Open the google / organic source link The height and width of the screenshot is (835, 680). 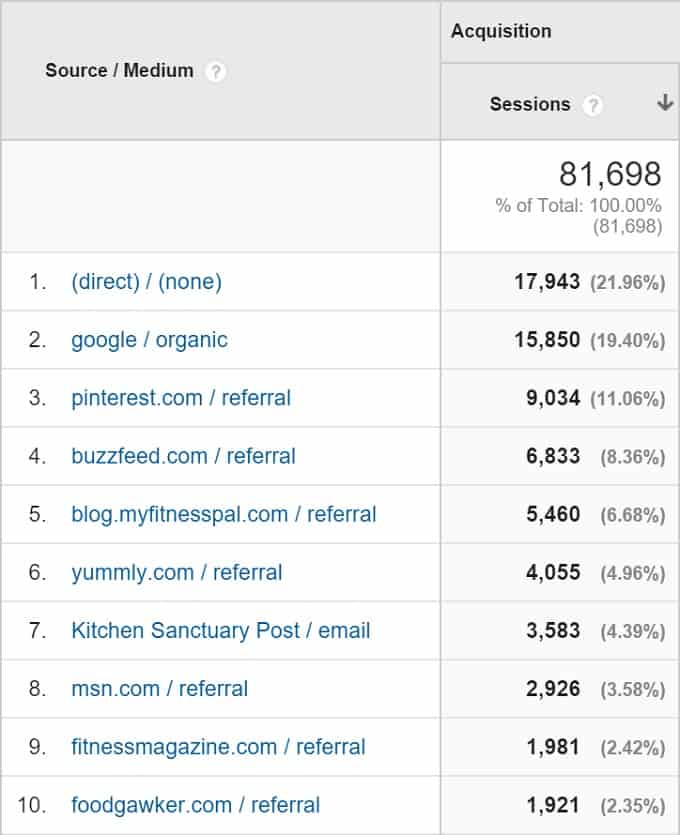150,340
